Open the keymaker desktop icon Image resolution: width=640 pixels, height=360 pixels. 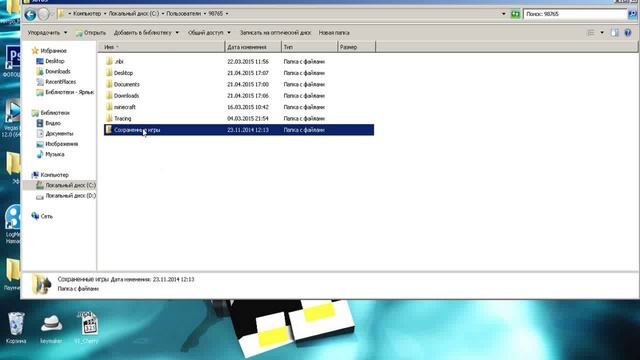click(51, 328)
